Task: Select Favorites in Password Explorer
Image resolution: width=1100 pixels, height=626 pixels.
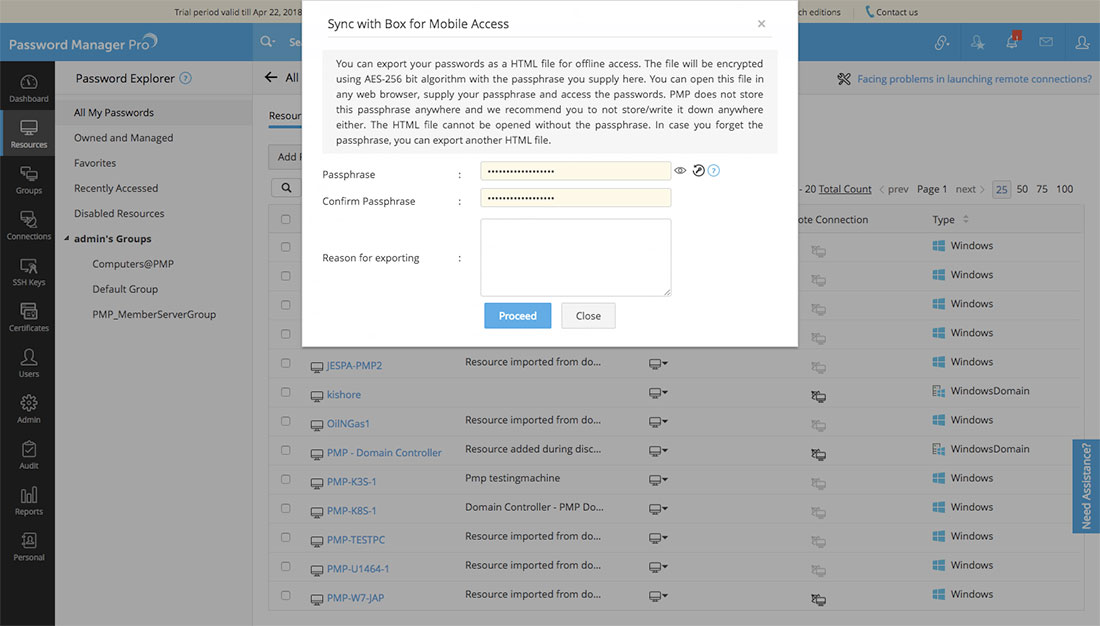Action: coord(95,163)
